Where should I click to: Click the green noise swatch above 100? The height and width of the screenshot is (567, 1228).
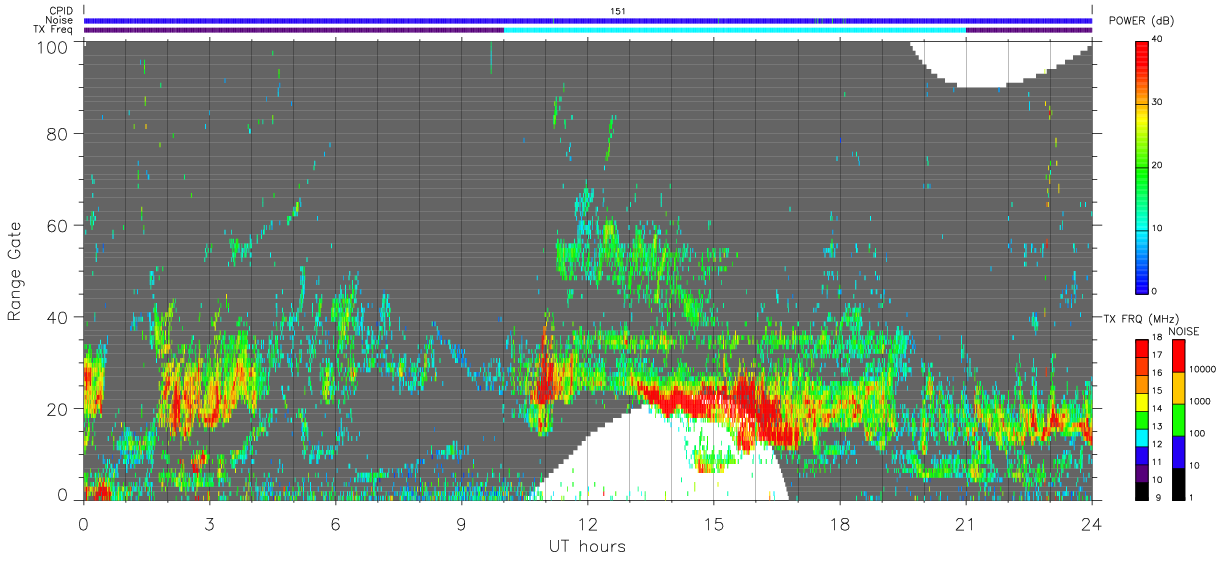click(1178, 420)
